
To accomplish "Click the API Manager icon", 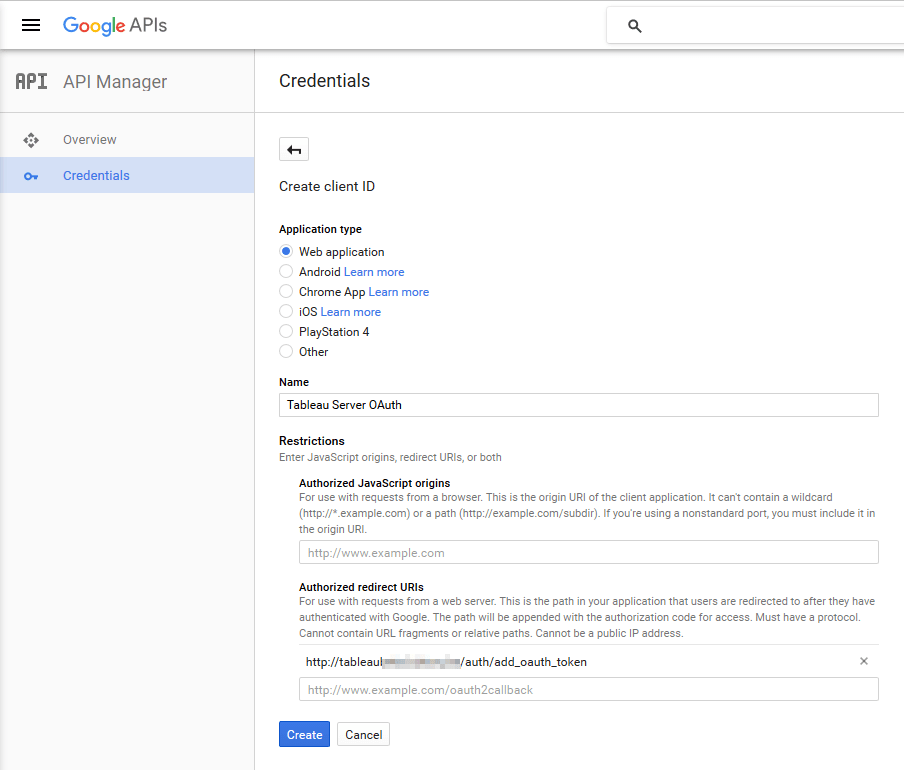I will 31,82.
